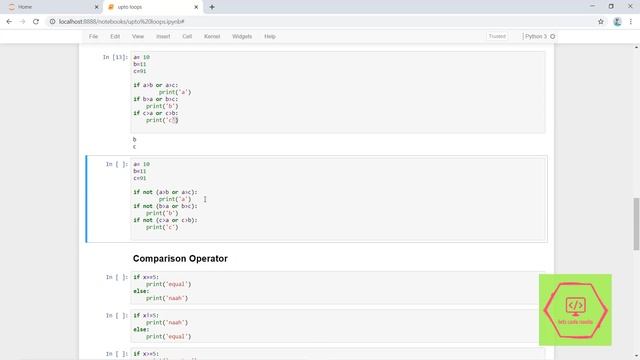Click the kernel idle indicator circle
640x360 pixels.
(x=553, y=36)
